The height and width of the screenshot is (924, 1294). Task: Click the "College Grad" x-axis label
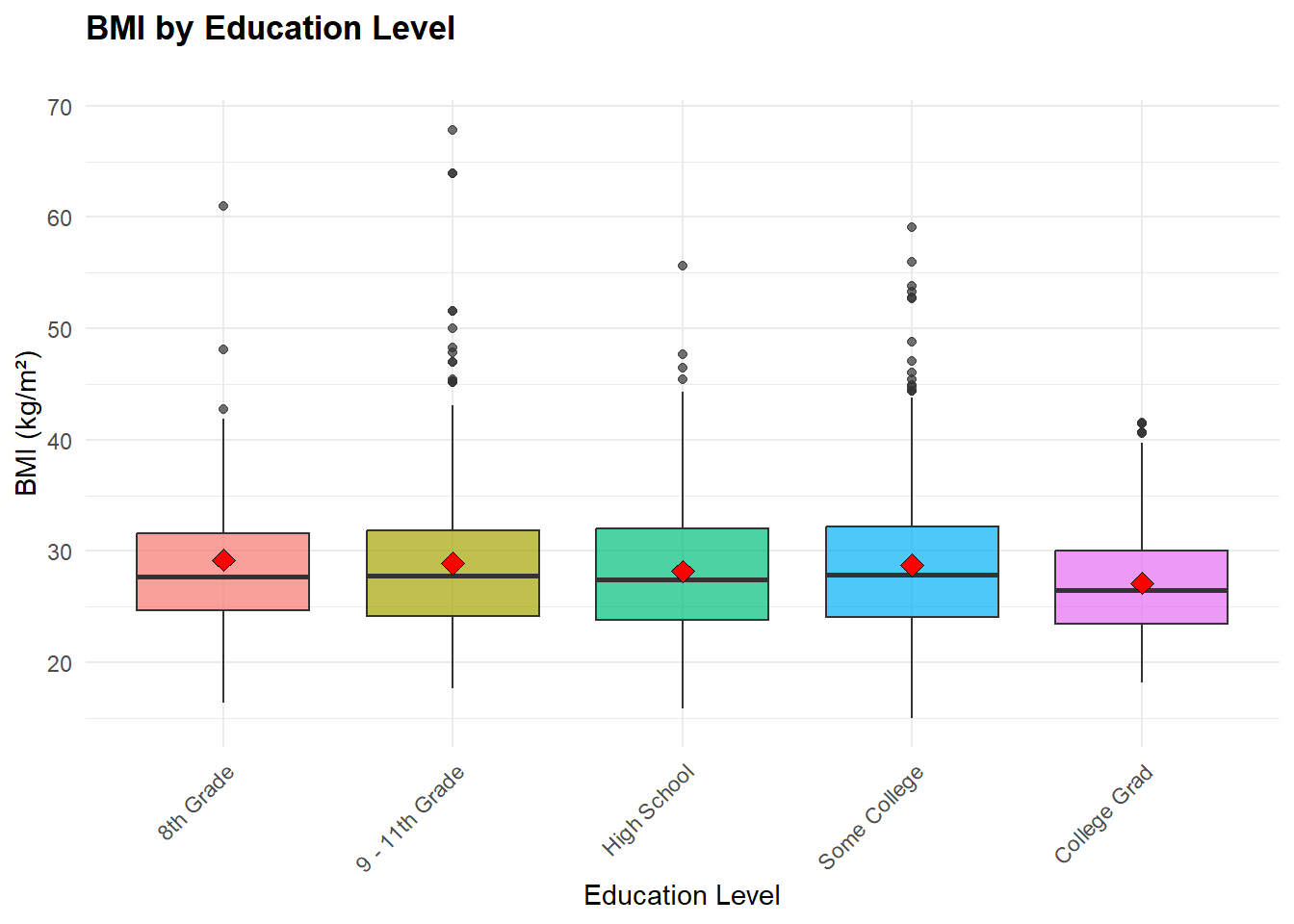coord(1103,814)
